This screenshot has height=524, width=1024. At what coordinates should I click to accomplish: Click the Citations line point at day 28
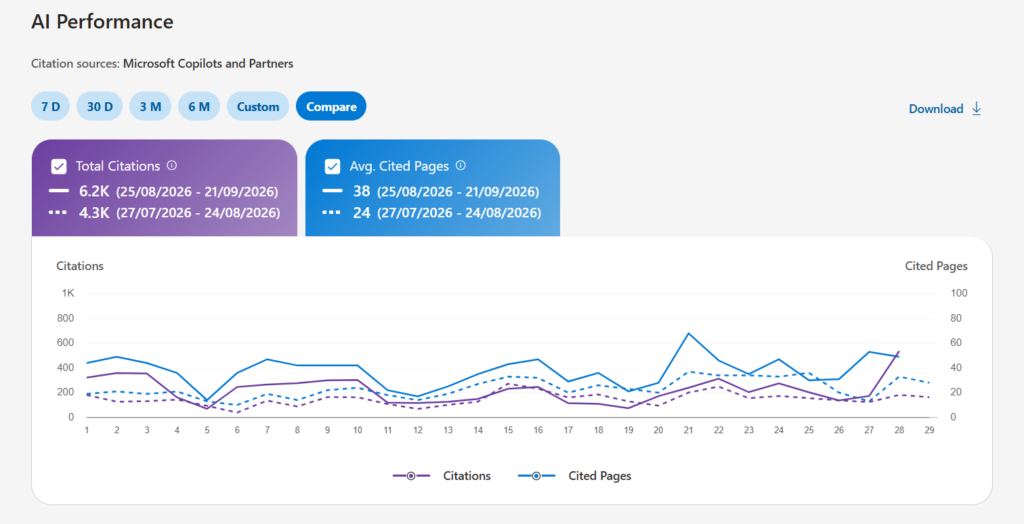[x=899, y=352]
